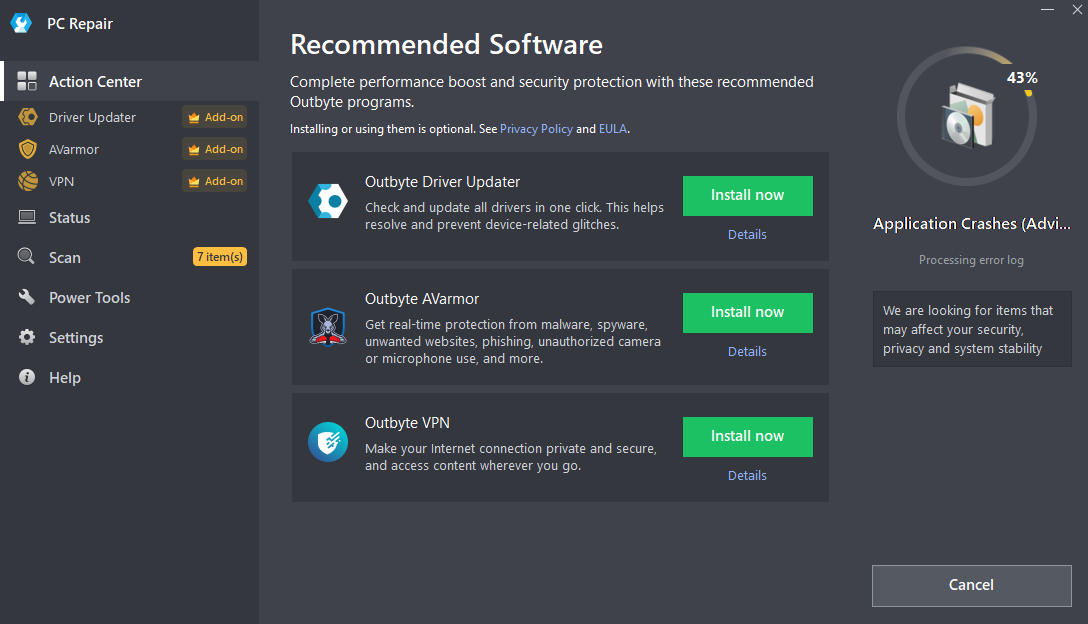
Task: Install Outbyte Driver Updater now
Action: [747, 195]
